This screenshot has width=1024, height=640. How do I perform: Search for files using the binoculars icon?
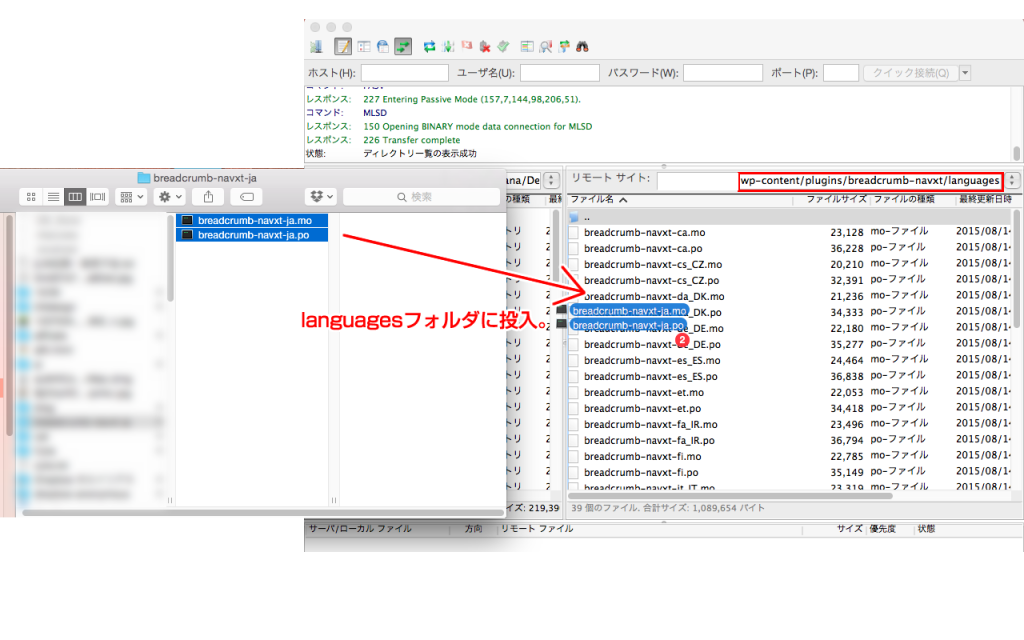click(x=581, y=46)
